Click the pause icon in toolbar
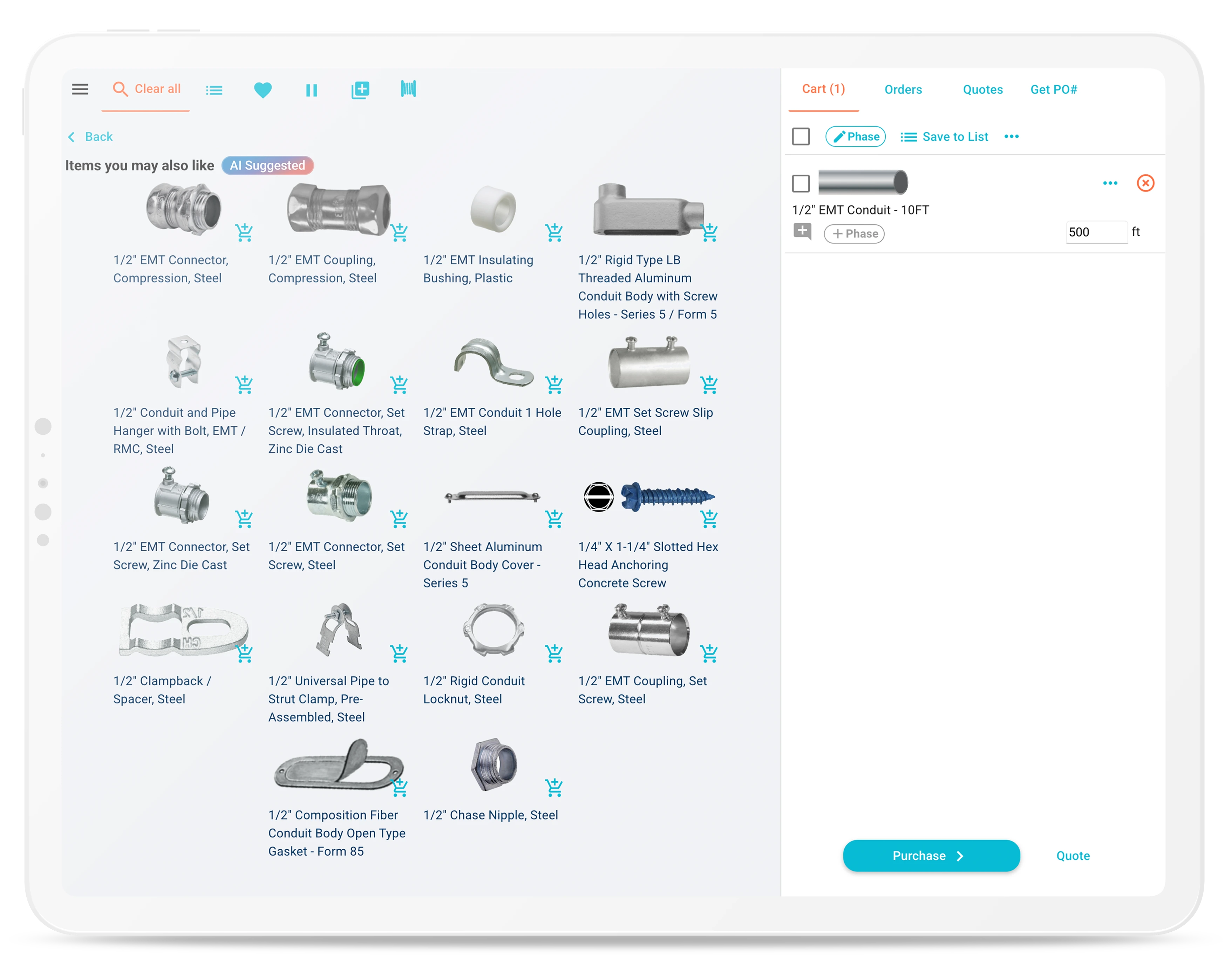This screenshot has width=1232, height=971. point(311,90)
